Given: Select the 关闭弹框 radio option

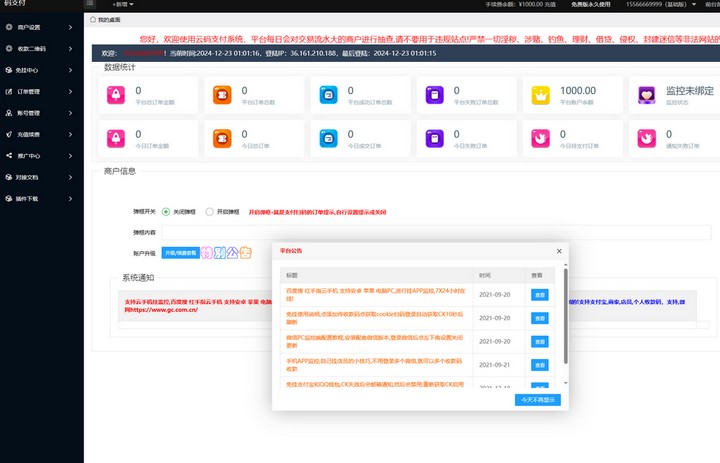Looking at the screenshot, I should click(166, 212).
